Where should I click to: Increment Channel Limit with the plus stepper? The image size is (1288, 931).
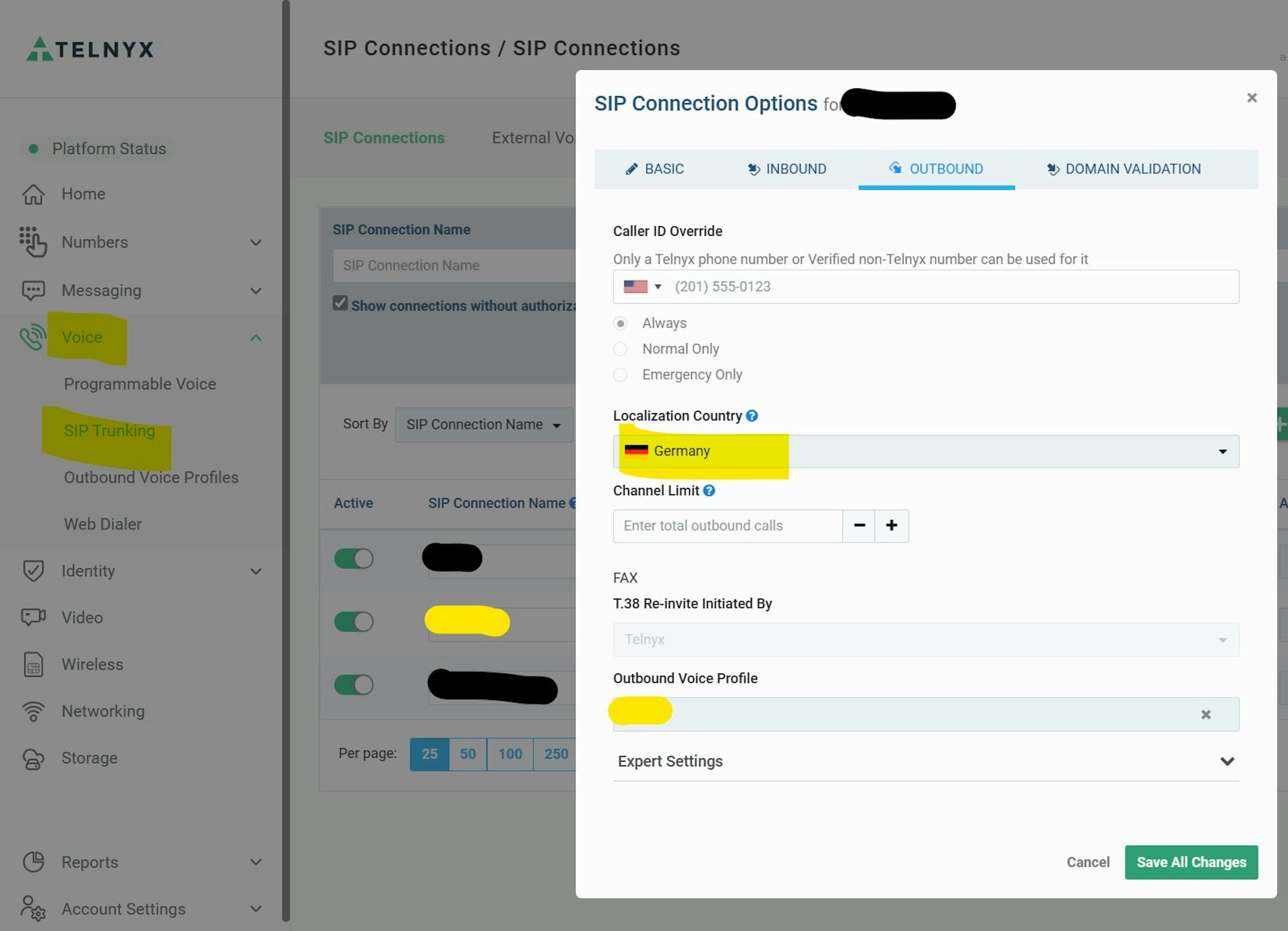[x=891, y=526]
